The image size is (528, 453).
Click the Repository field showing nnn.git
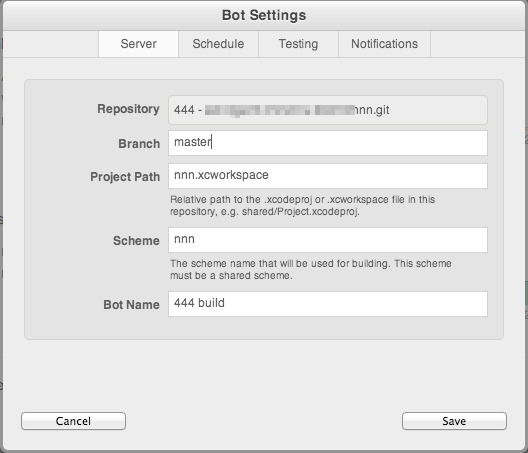328,110
